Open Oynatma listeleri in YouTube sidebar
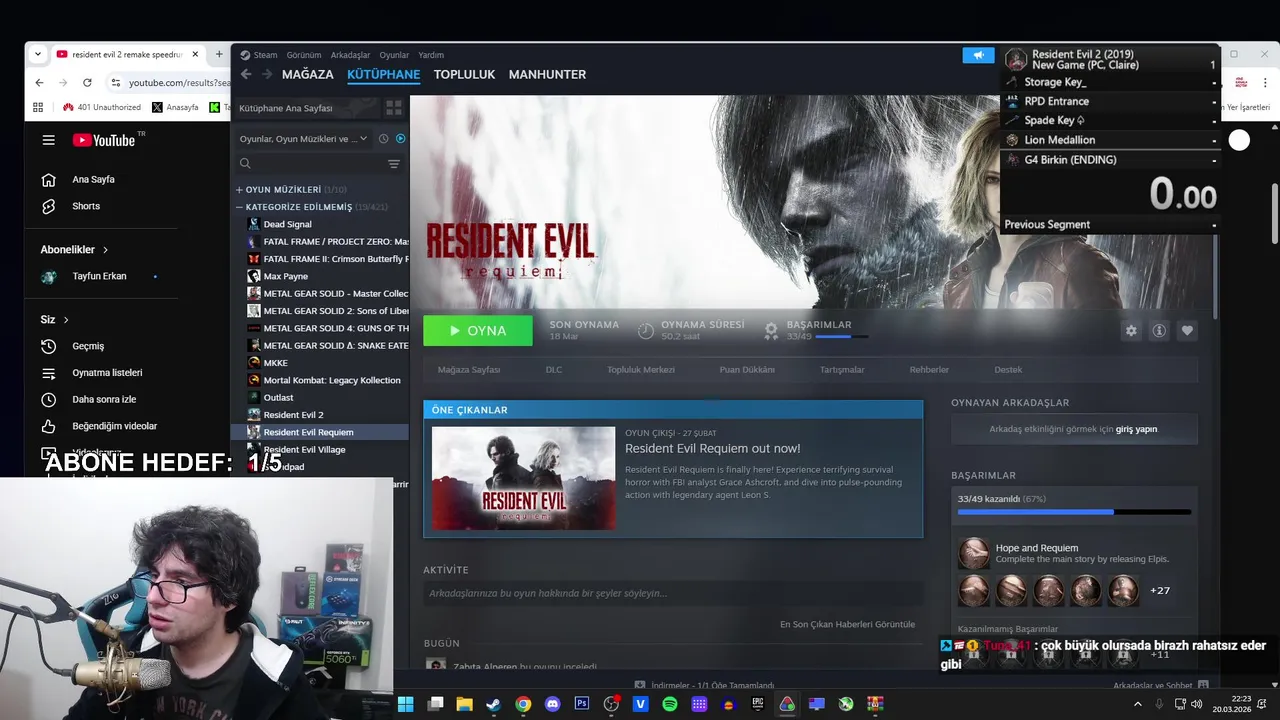The width and height of the screenshot is (1280, 720). click(x=107, y=373)
